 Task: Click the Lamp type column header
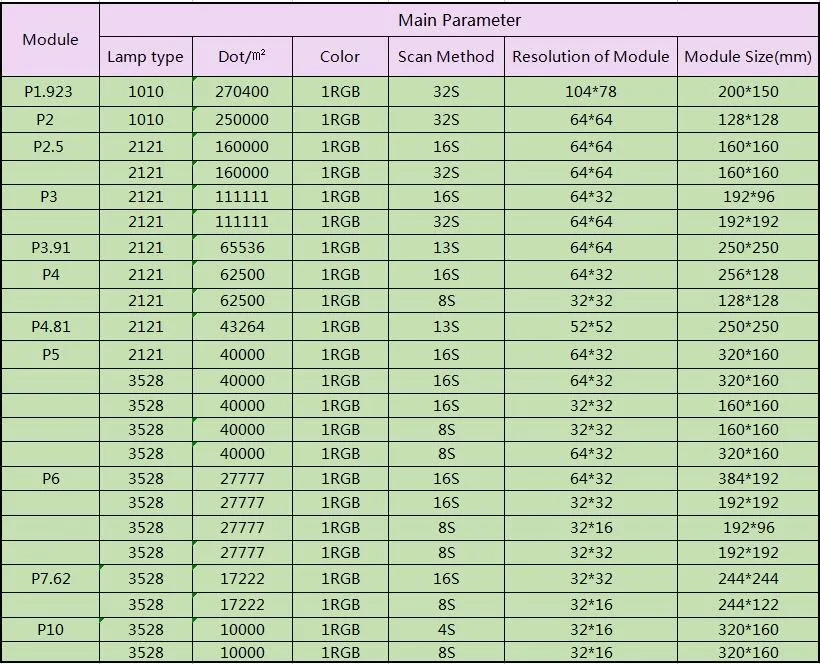145,56
